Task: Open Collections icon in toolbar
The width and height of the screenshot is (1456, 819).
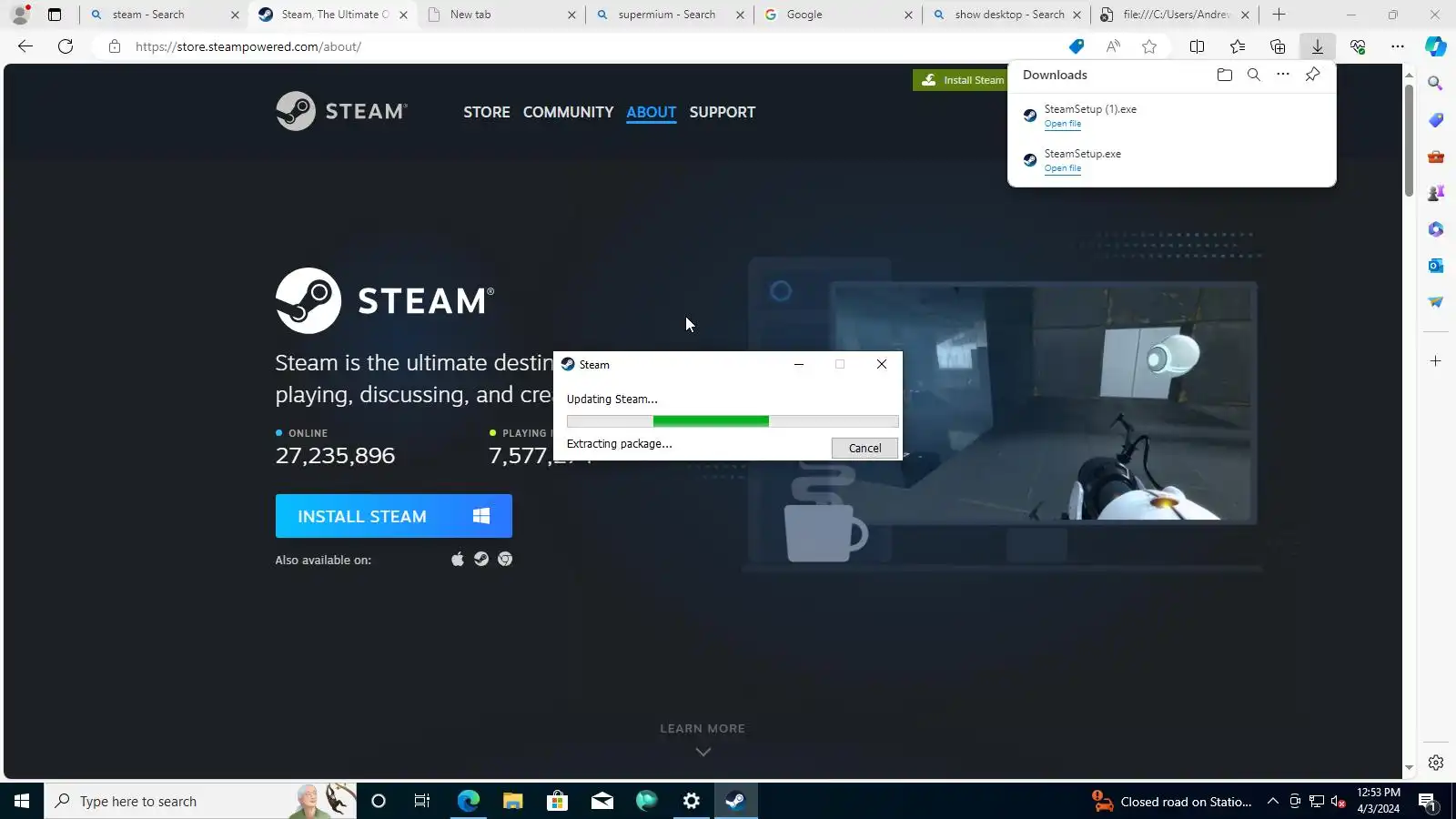Action: 1278,46
